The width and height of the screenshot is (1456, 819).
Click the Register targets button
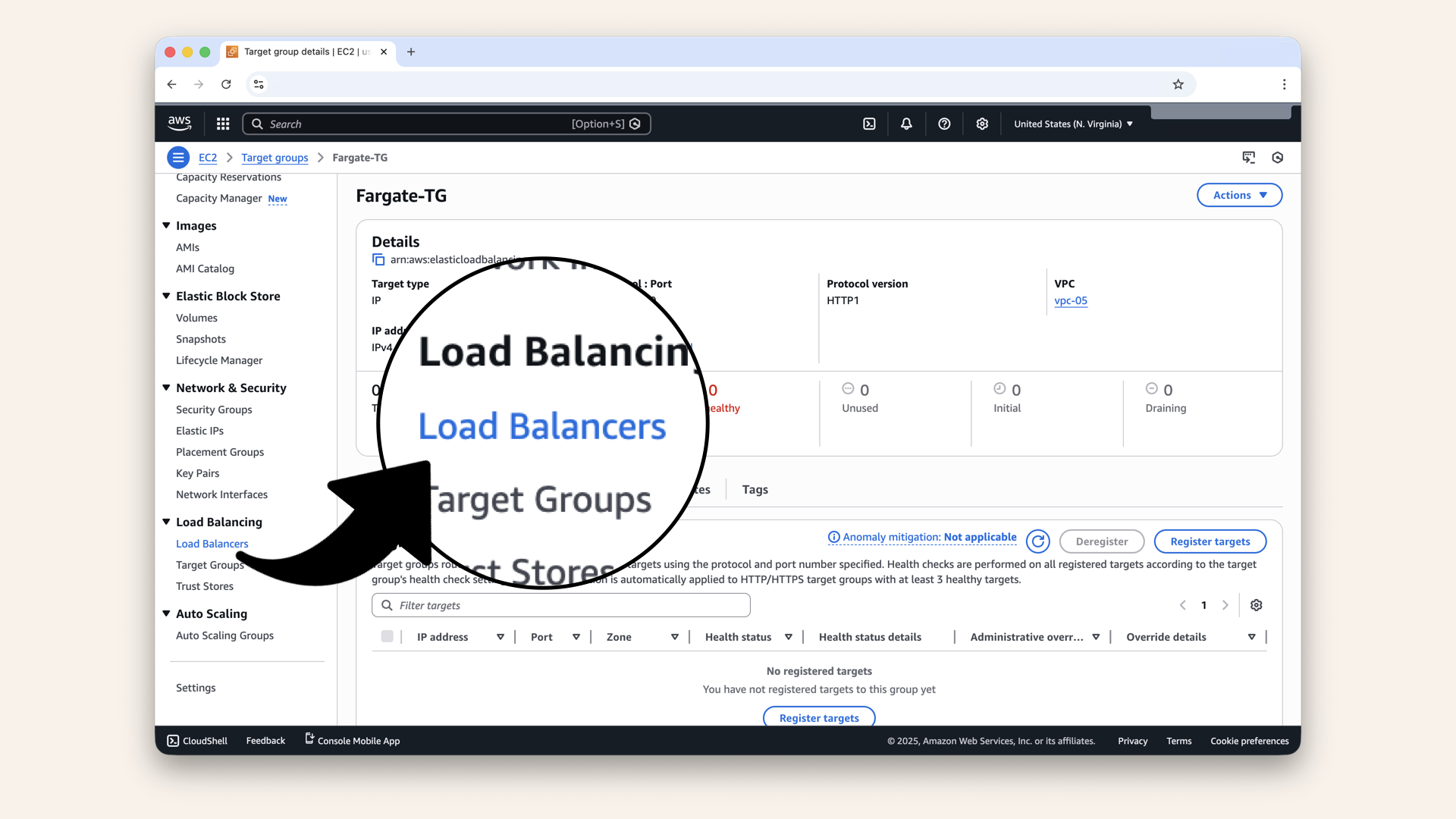1210,541
